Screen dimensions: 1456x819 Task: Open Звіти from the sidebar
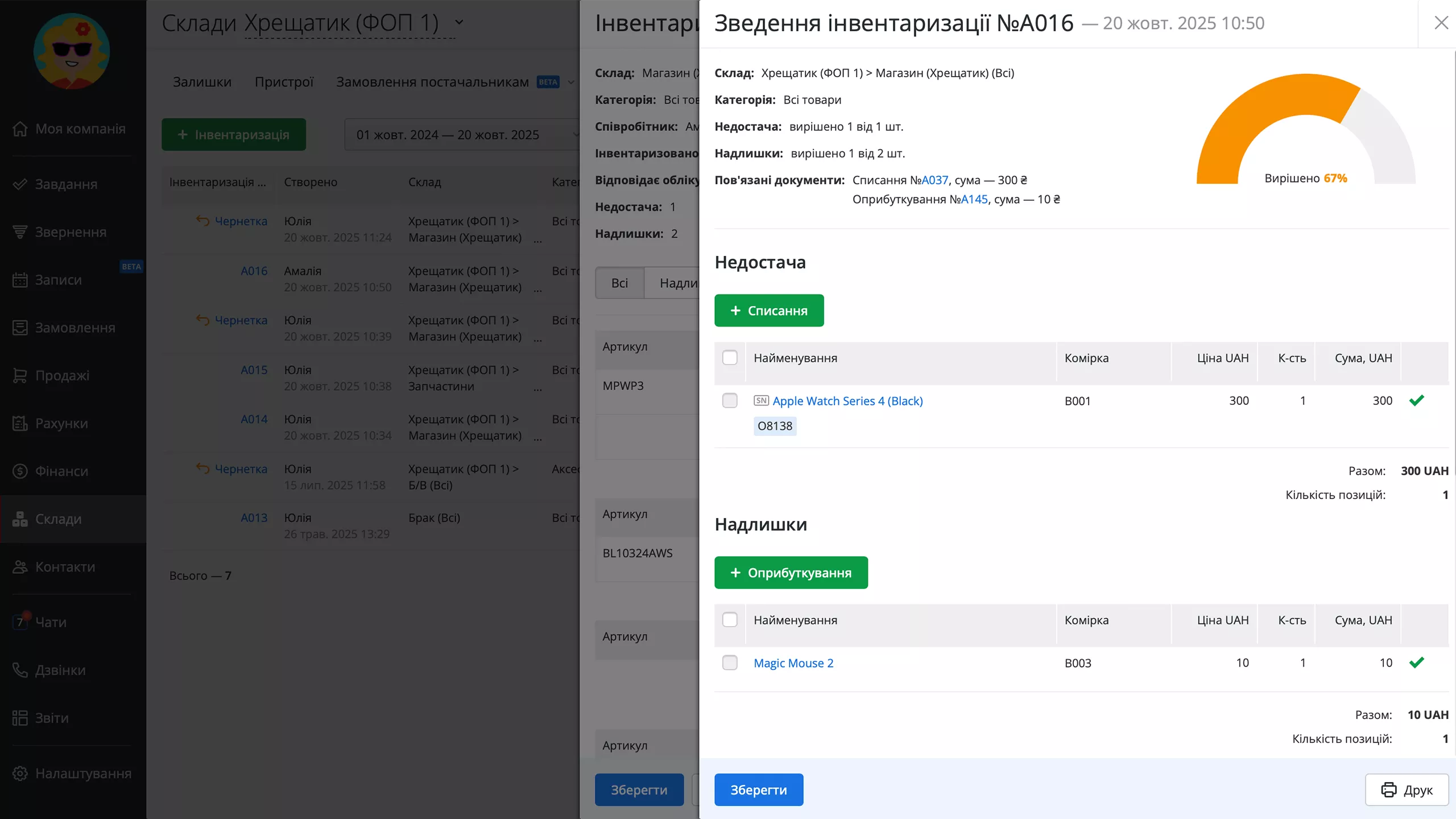click(51, 718)
